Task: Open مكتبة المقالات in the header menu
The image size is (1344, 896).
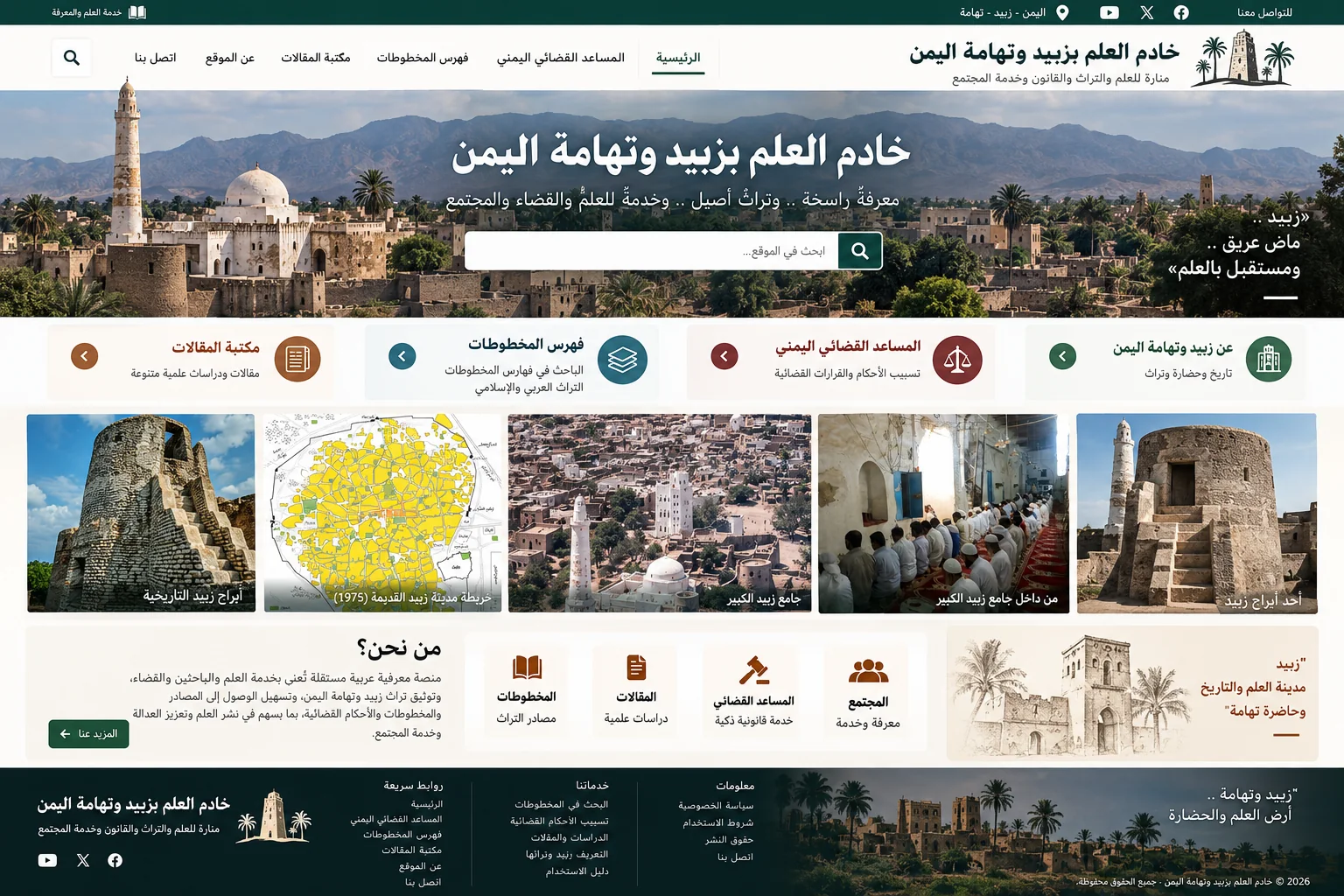Action: coord(316,58)
